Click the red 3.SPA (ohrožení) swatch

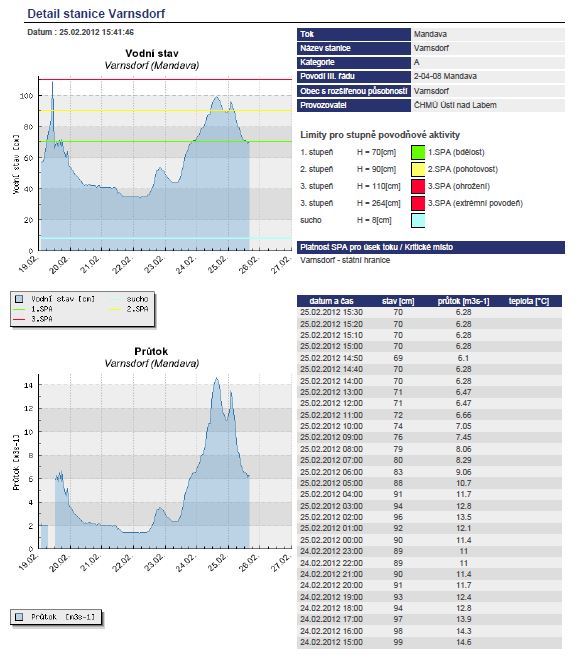(x=418, y=186)
